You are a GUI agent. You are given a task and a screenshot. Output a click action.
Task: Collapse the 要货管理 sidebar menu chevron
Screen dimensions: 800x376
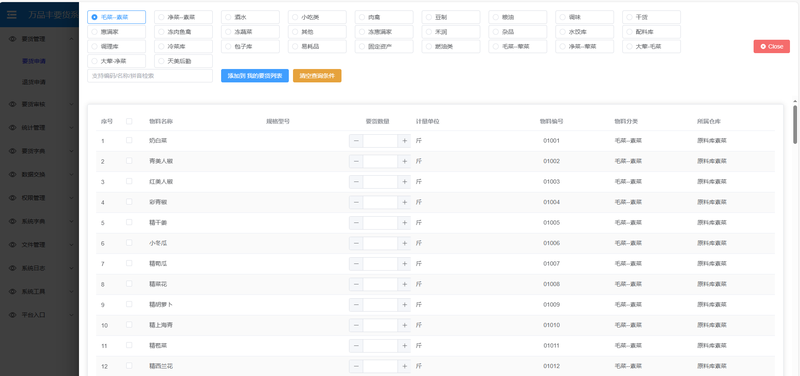click(71, 39)
